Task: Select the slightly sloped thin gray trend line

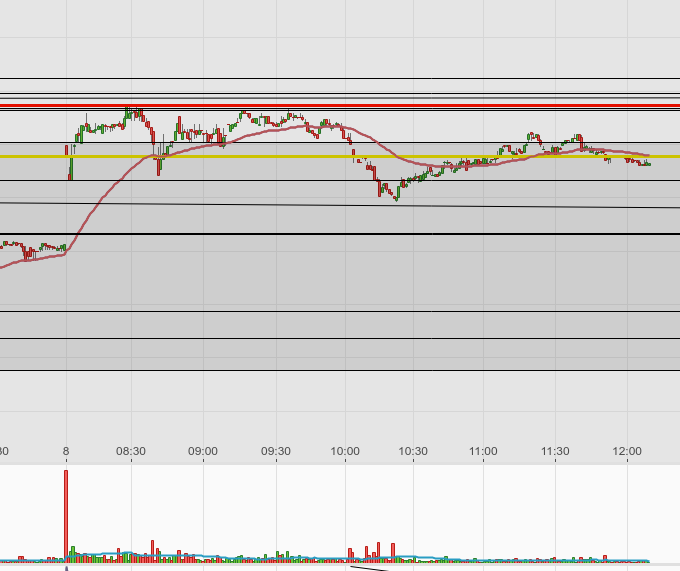Action: (340, 205)
